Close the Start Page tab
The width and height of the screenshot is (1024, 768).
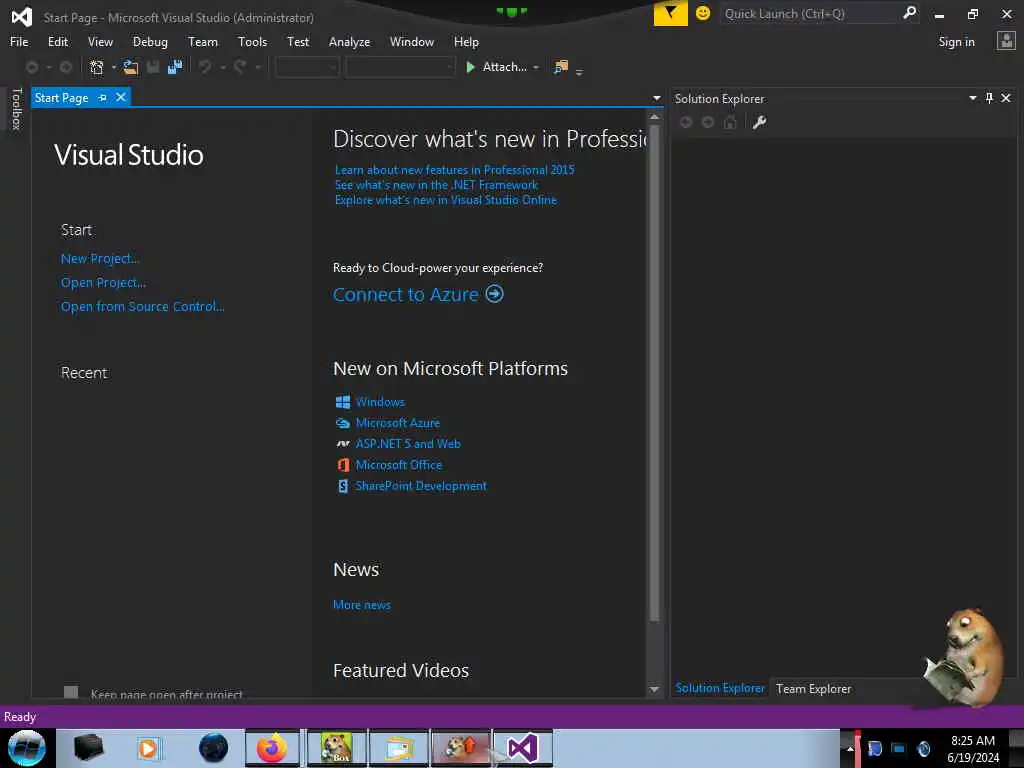[x=121, y=97]
